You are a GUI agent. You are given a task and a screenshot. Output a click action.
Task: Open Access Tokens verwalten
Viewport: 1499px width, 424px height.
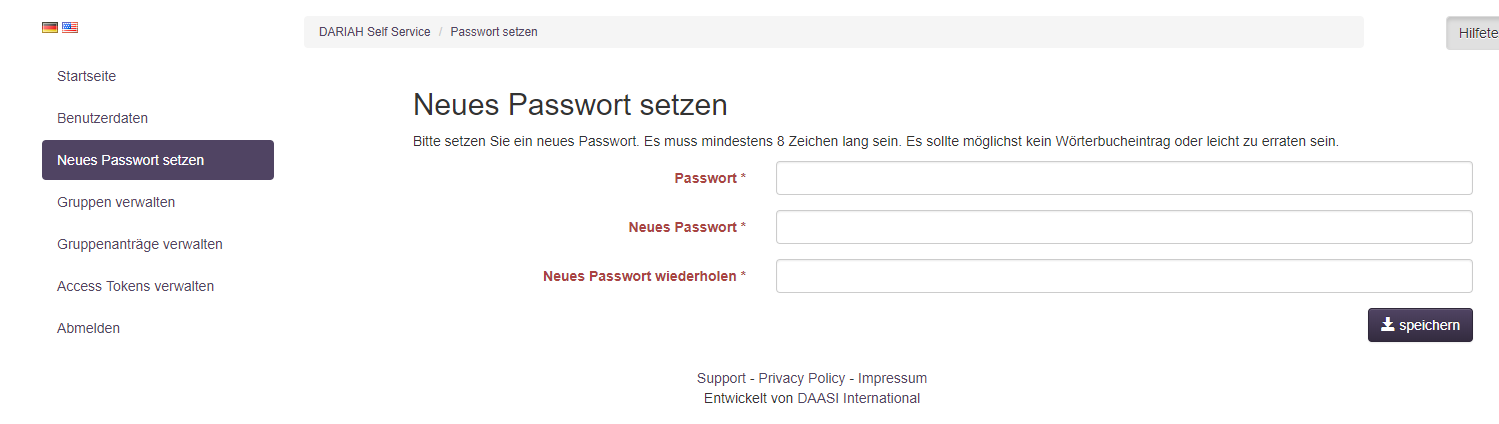[135, 286]
